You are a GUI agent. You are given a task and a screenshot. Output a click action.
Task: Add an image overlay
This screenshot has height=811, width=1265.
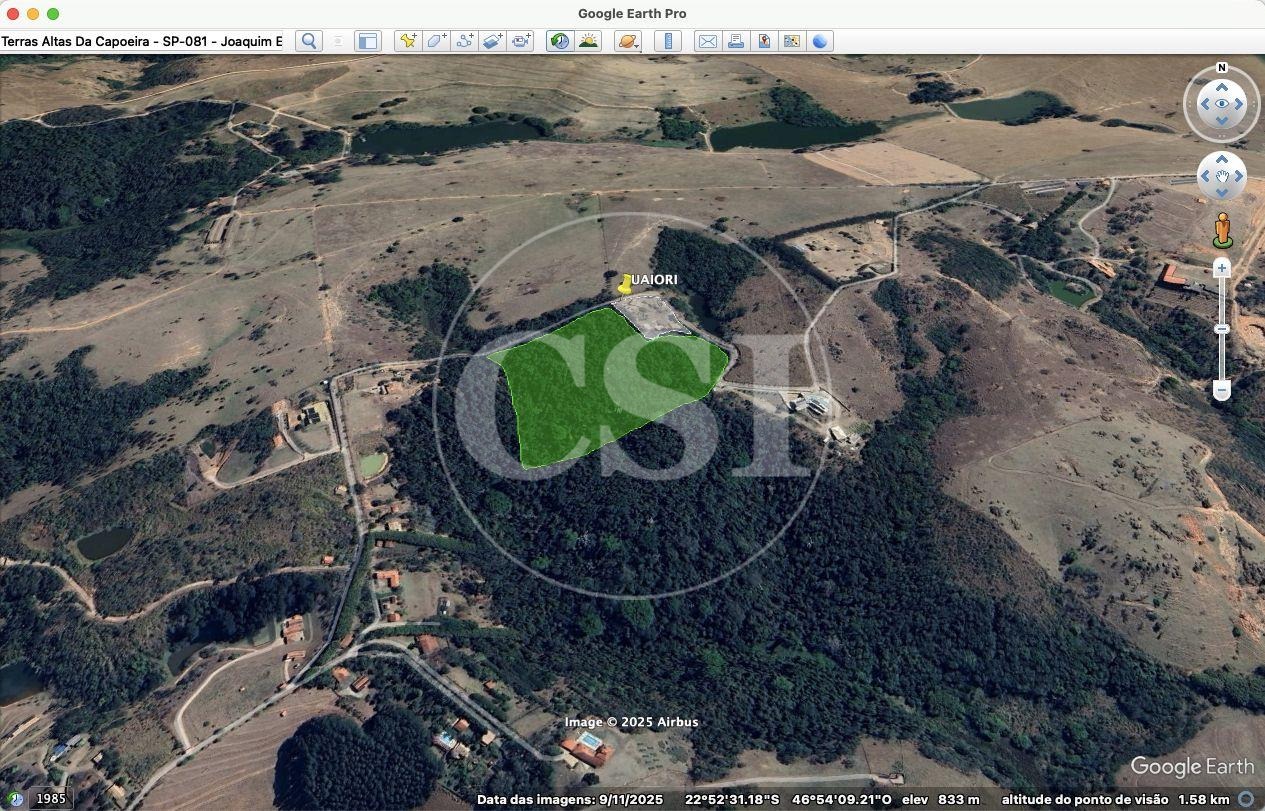[493, 41]
